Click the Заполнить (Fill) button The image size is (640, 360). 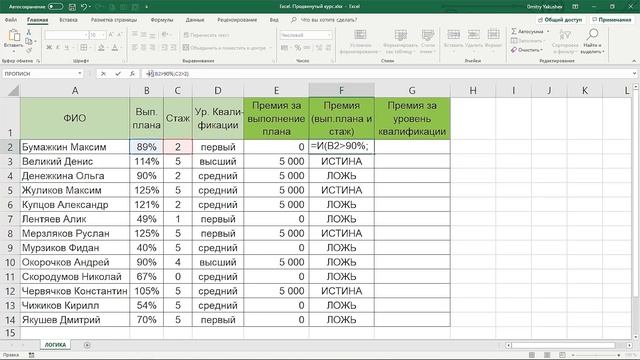click(x=527, y=41)
